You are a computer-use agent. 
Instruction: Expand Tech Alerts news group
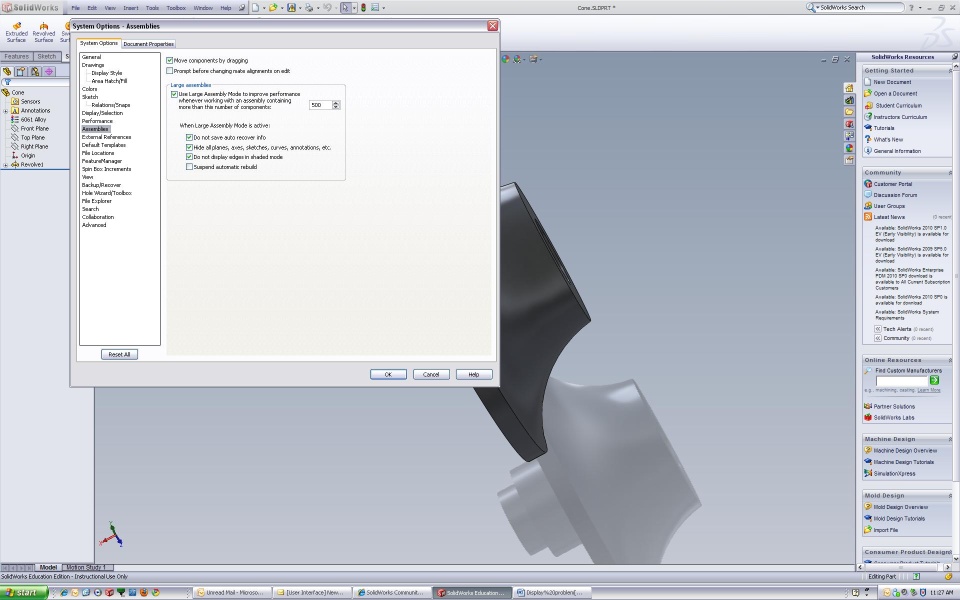pos(877,329)
